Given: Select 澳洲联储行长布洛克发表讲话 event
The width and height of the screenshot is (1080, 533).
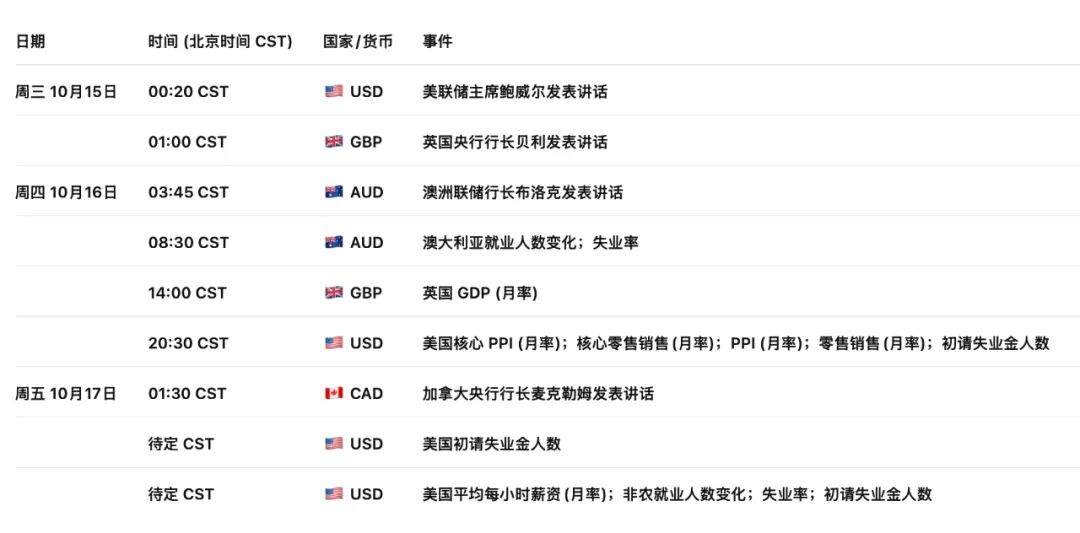Looking at the screenshot, I should (x=523, y=192).
